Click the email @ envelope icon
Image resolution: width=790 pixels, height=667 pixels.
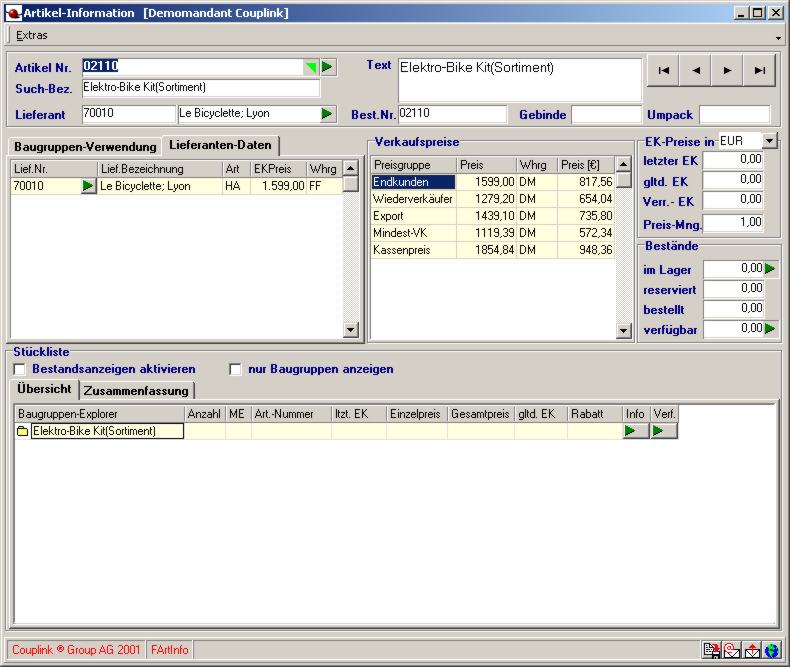tap(732, 651)
